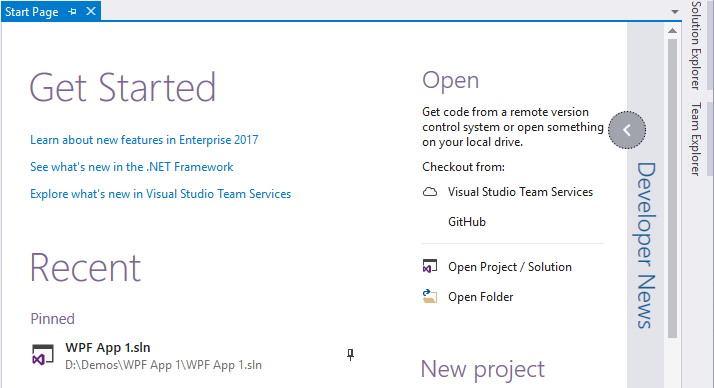The height and width of the screenshot is (388, 714).
Task: Unpin WPF App 1.sln with the pin icon
Action: [x=350, y=354]
